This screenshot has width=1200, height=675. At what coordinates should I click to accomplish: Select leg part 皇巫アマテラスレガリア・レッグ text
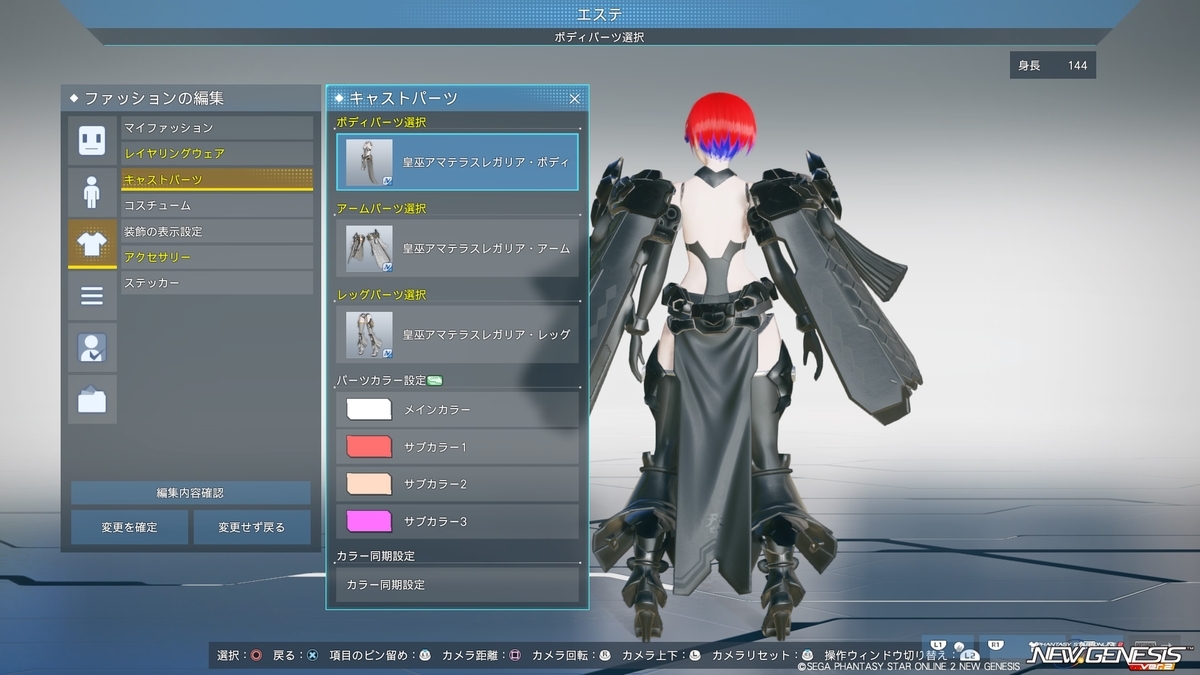487,335
